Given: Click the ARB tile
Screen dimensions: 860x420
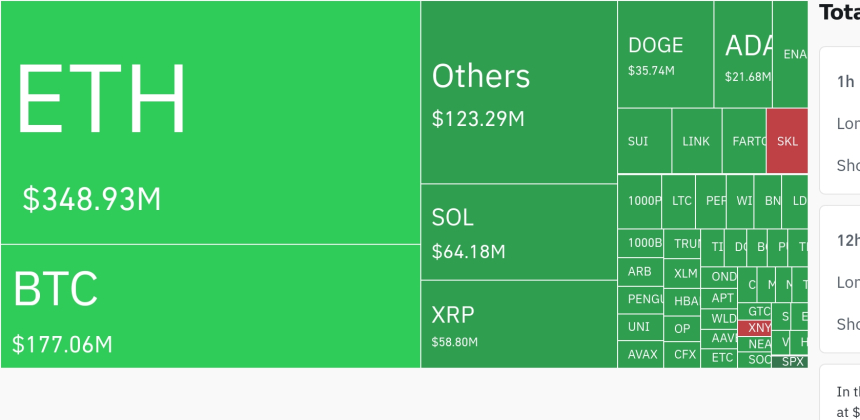Looking at the screenshot, I should (640, 271).
